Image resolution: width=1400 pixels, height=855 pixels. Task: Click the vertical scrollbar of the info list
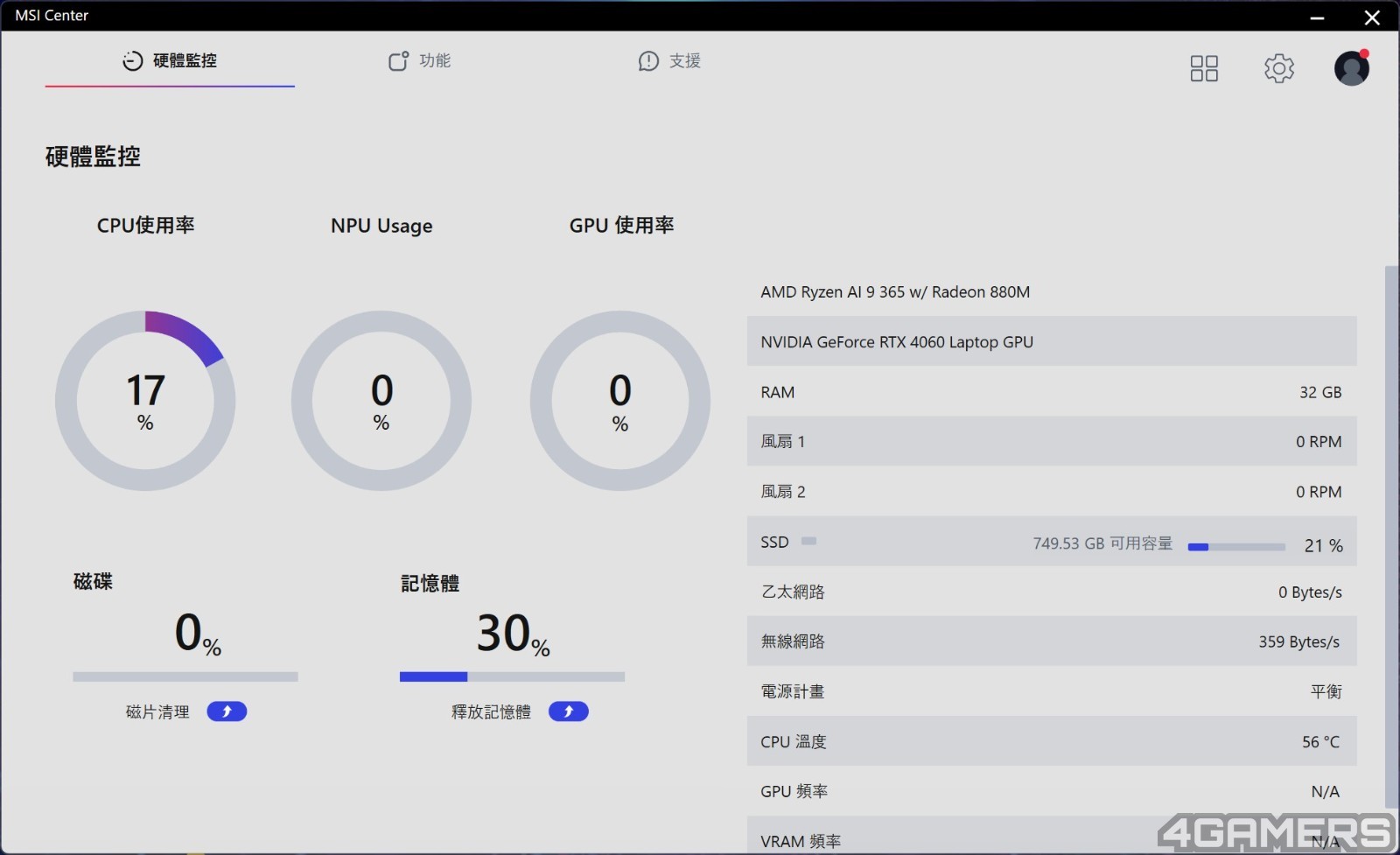1391,536
